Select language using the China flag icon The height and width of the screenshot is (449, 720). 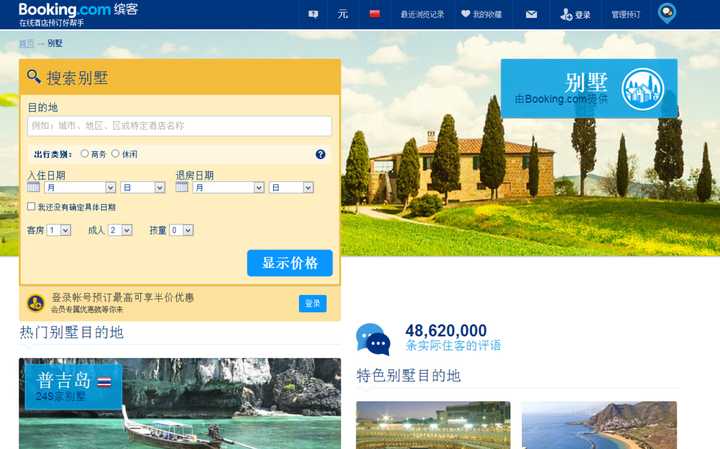(x=375, y=14)
